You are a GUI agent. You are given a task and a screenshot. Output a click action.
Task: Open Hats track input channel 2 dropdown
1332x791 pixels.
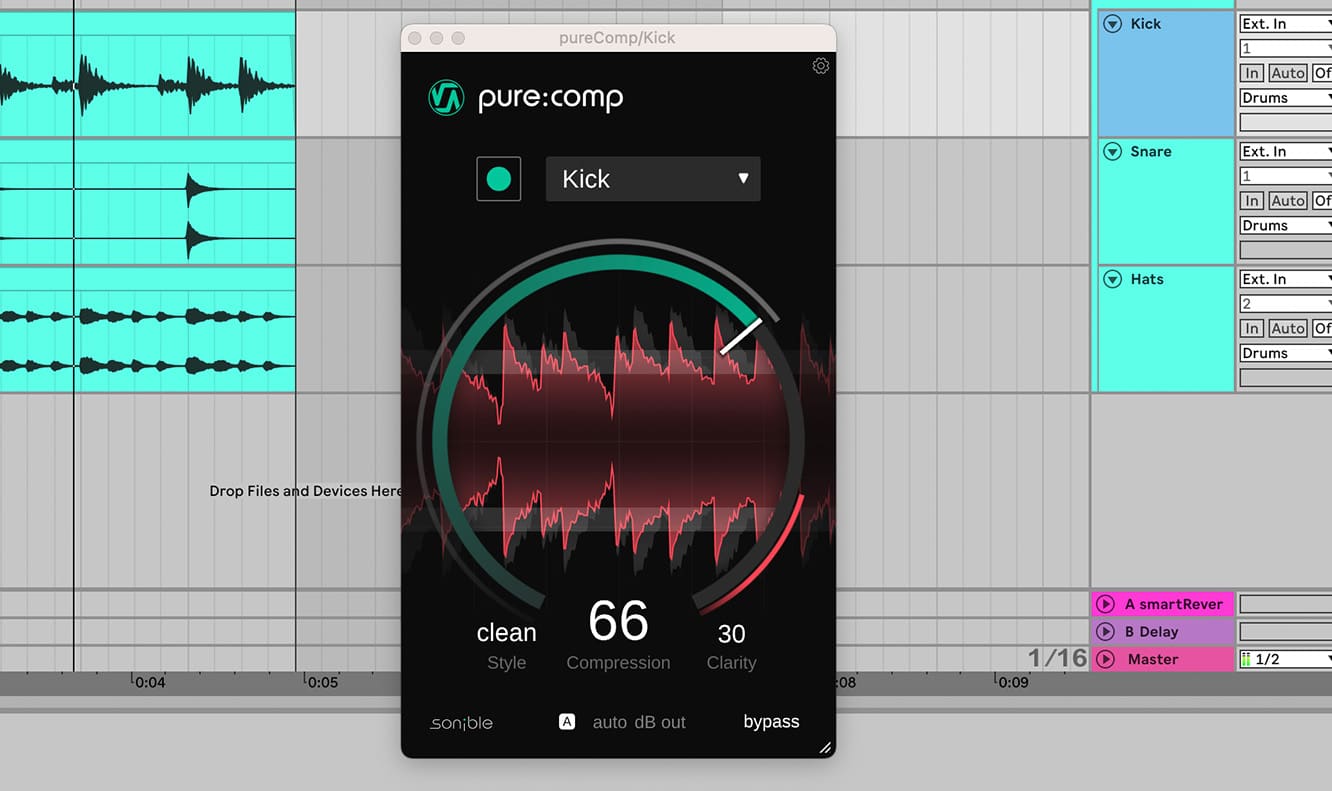(x=1286, y=304)
